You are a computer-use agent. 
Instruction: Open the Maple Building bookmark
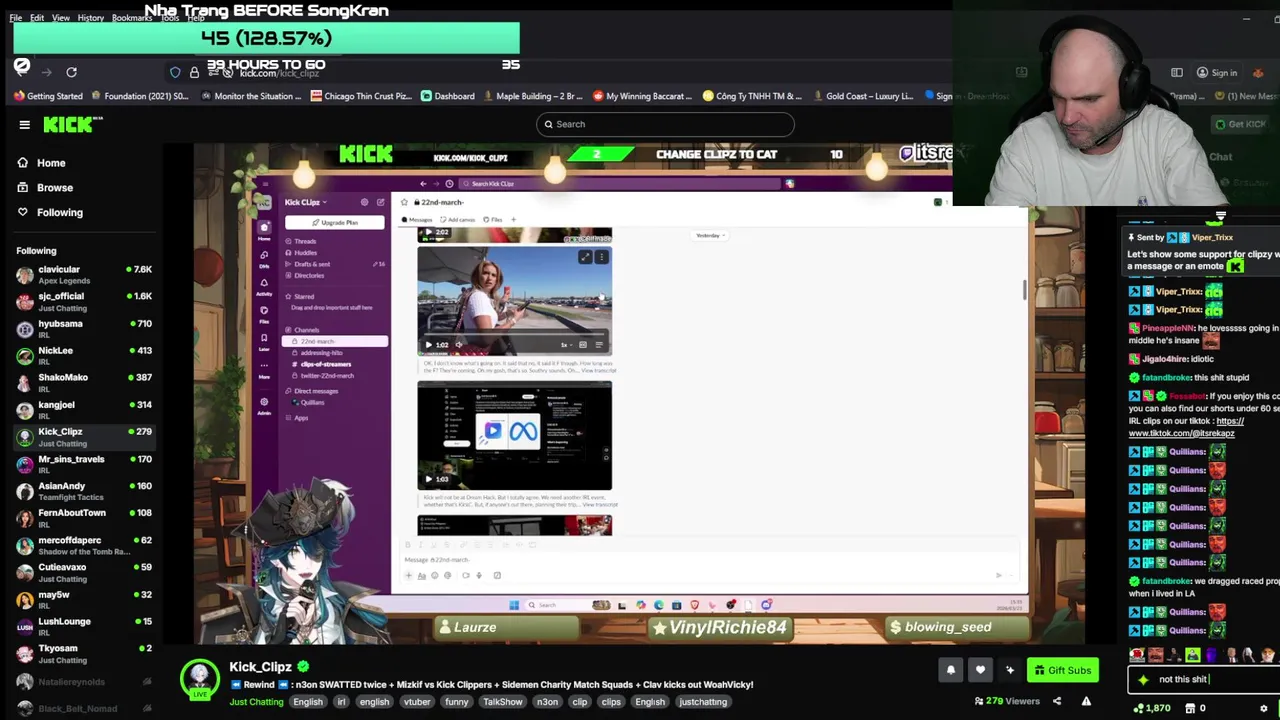coord(532,96)
